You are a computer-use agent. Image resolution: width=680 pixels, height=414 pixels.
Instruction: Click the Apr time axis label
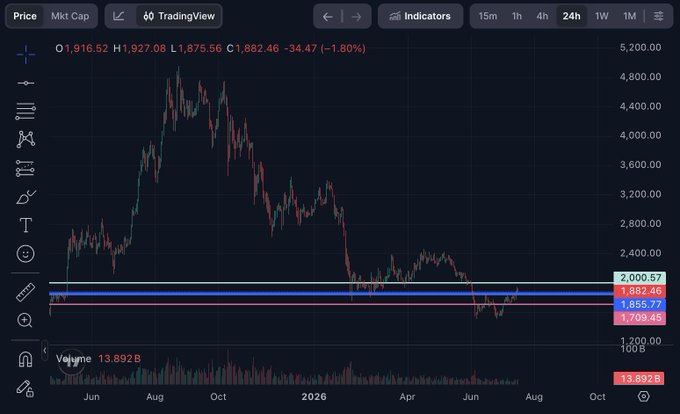click(407, 397)
